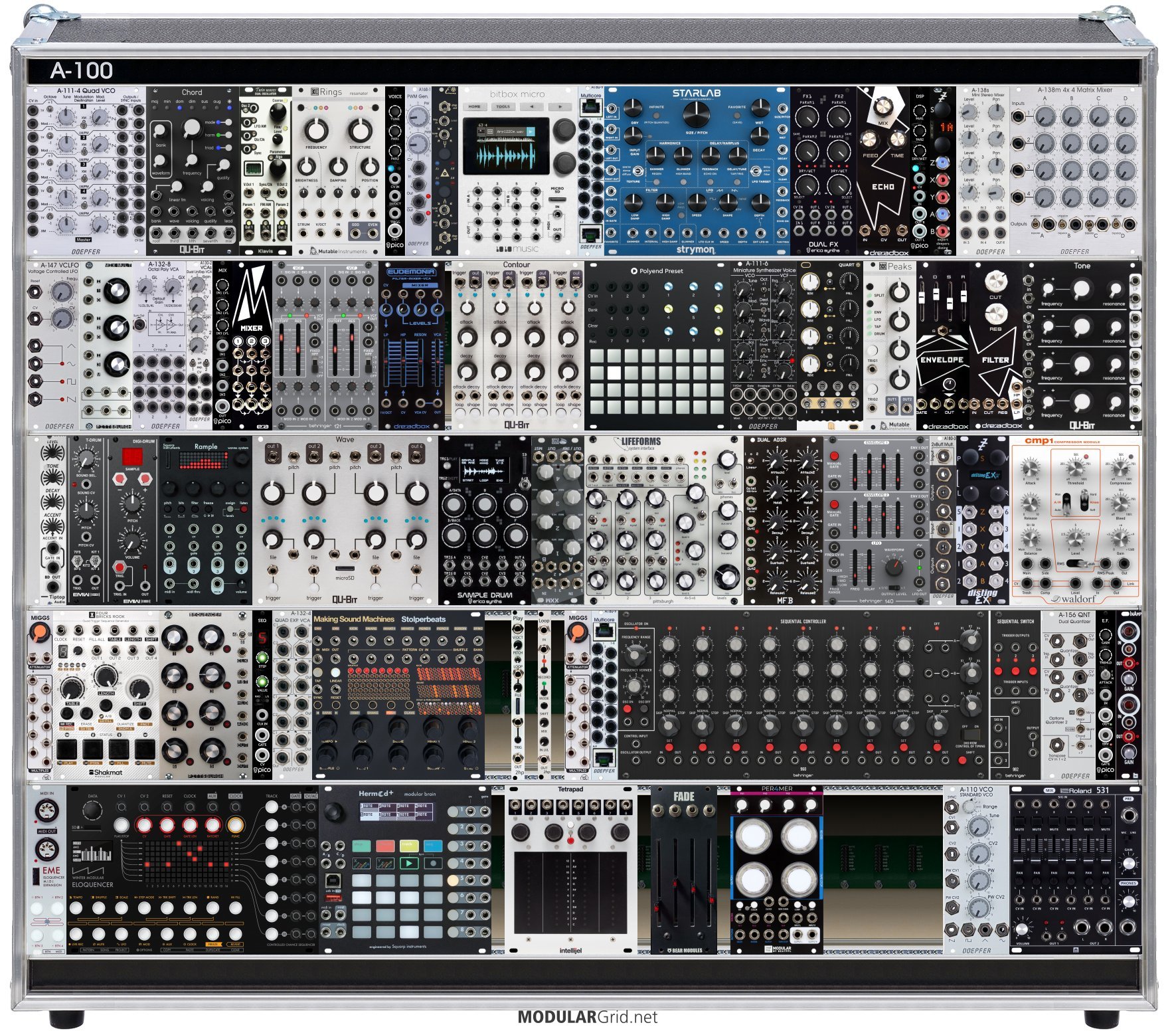Screen dimensions: 1176x1031
Task: Push the TEMPO button on Eloquencer
Action: (76, 909)
